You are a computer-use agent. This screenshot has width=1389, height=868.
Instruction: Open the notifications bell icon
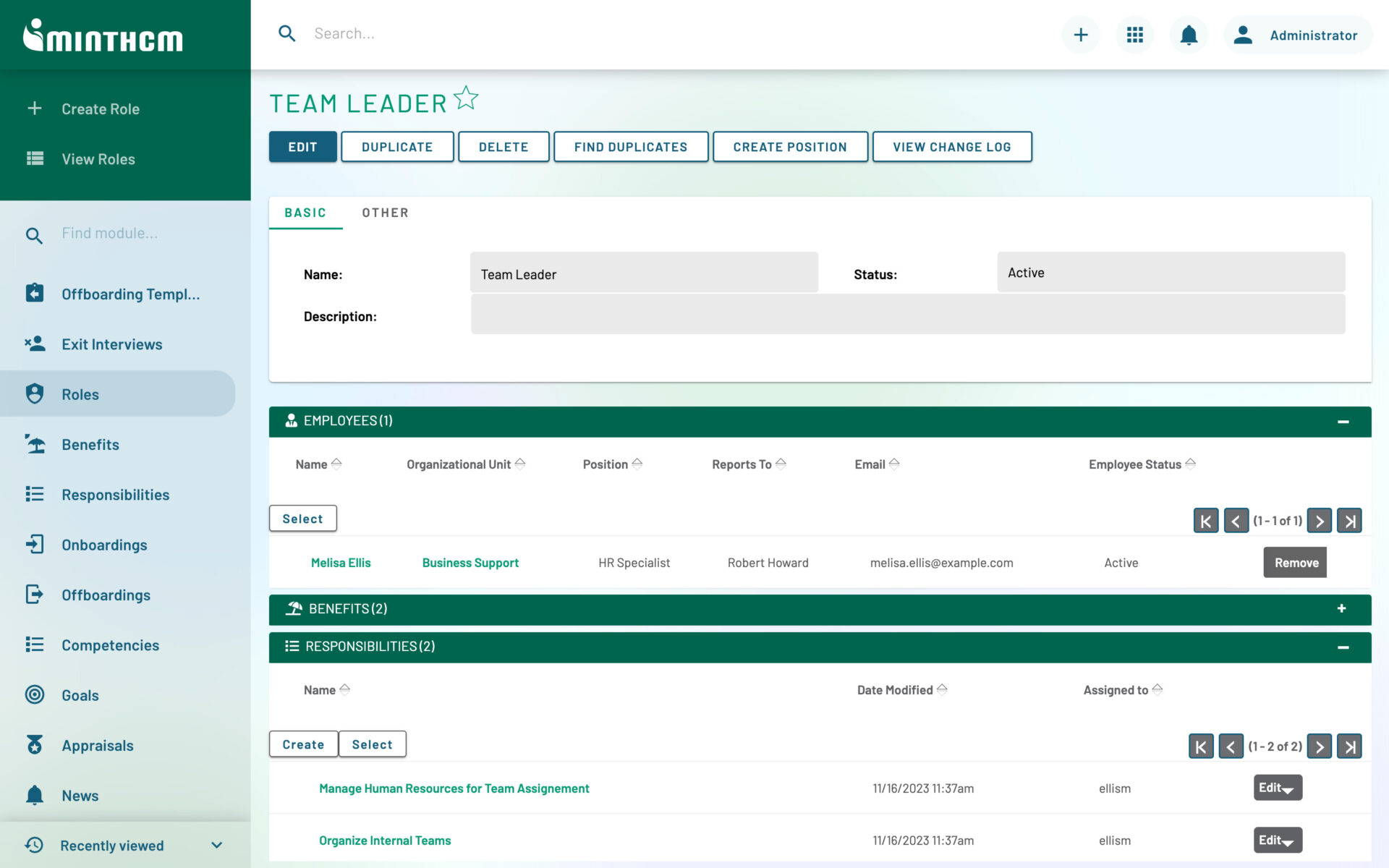pyautogui.click(x=1188, y=34)
